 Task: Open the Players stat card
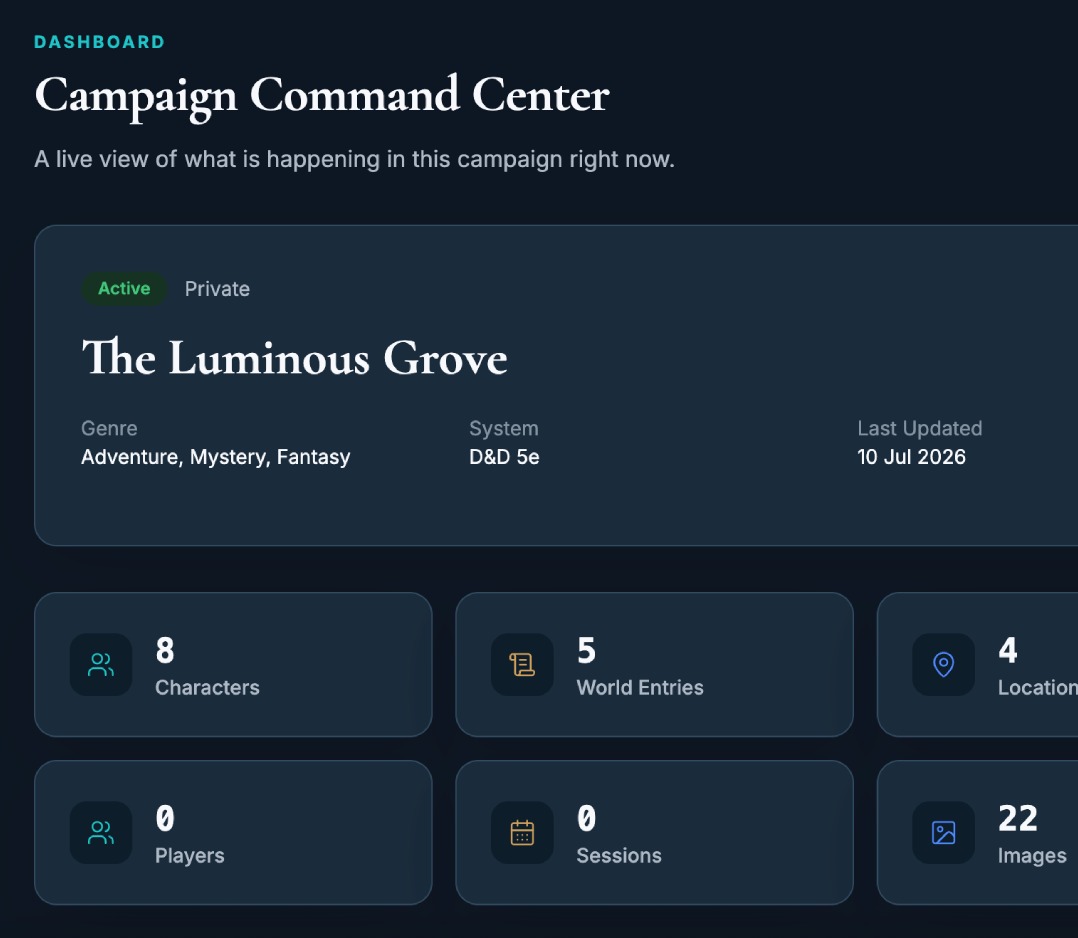coord(233,833)
